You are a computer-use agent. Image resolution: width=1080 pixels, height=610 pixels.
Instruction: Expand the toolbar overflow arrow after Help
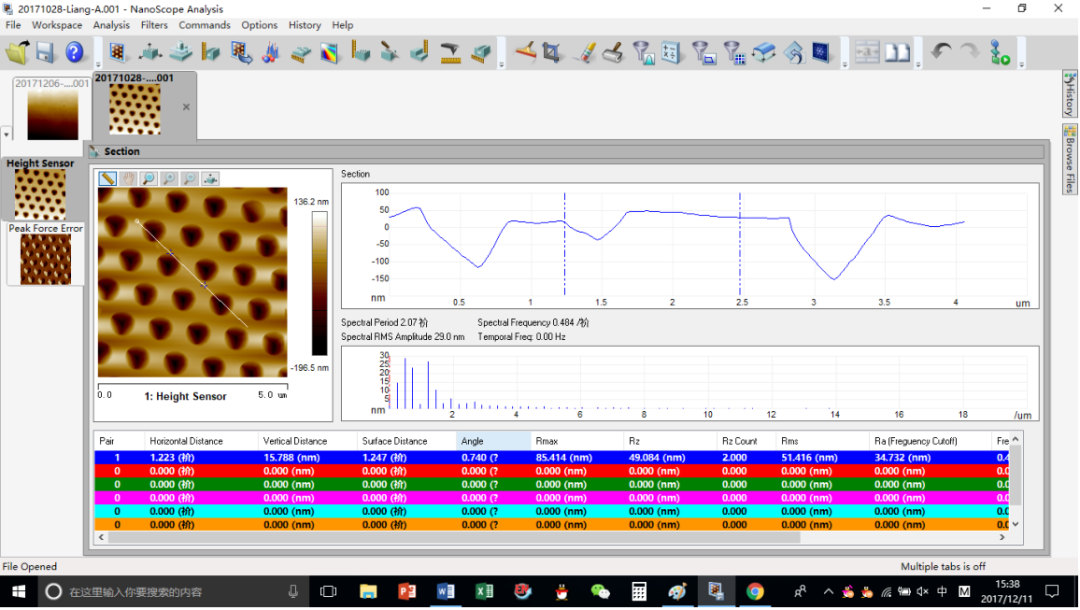click(97, 63)
